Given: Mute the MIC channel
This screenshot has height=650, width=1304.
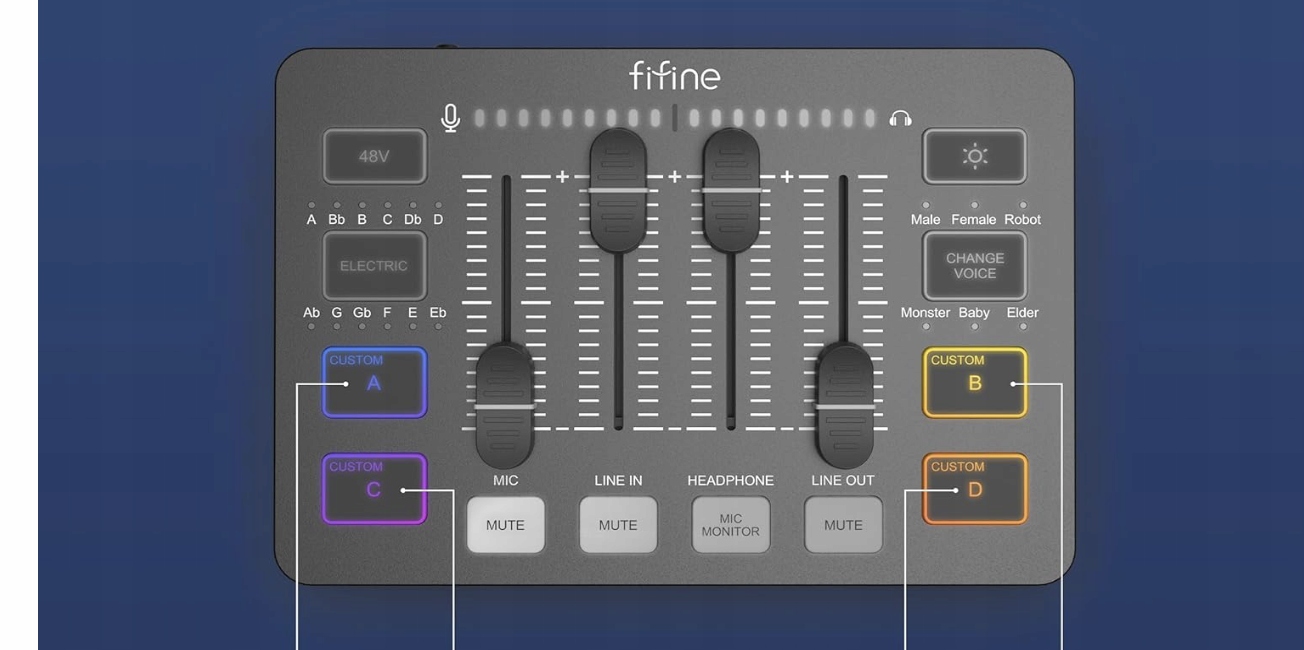Looking at the screenshot, I should point(505,525).
